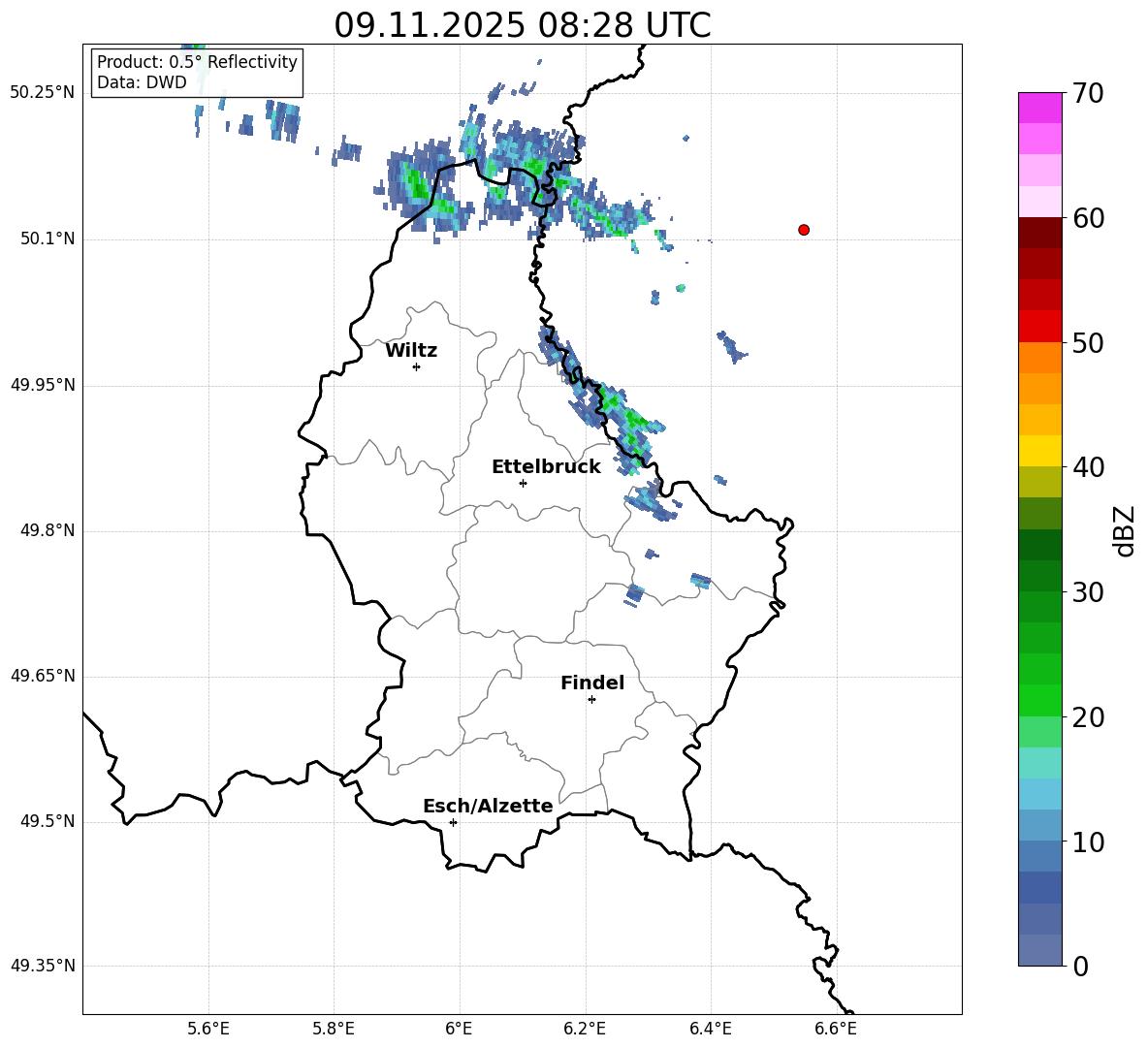Click the 6.2°E longitude label
Screen dimensions: 1148x1048
click(x=585, y=1029)
